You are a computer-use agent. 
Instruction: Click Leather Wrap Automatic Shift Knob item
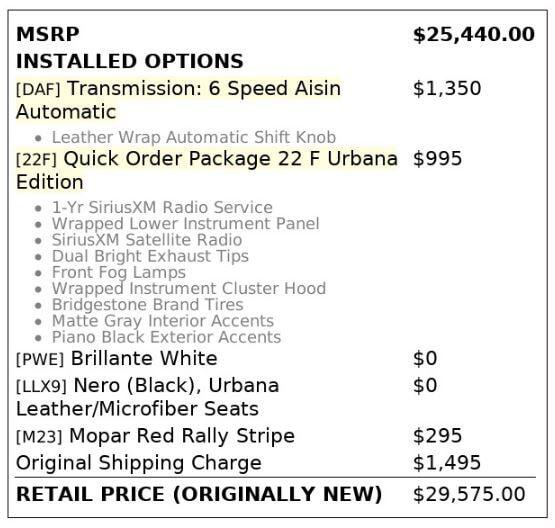(194, 137)
